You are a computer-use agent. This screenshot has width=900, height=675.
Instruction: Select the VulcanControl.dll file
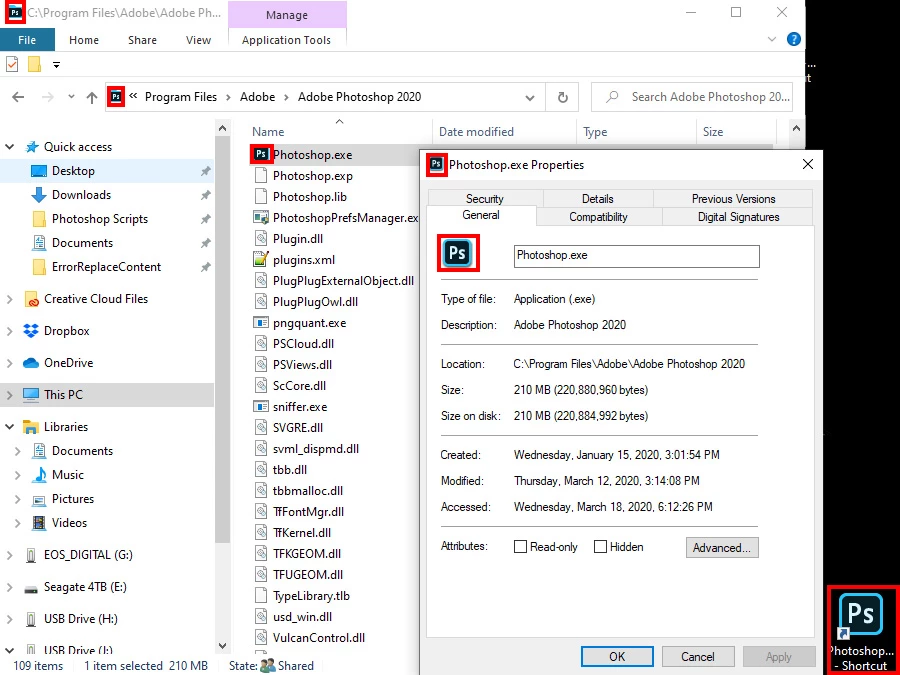[x=319, y=638]
